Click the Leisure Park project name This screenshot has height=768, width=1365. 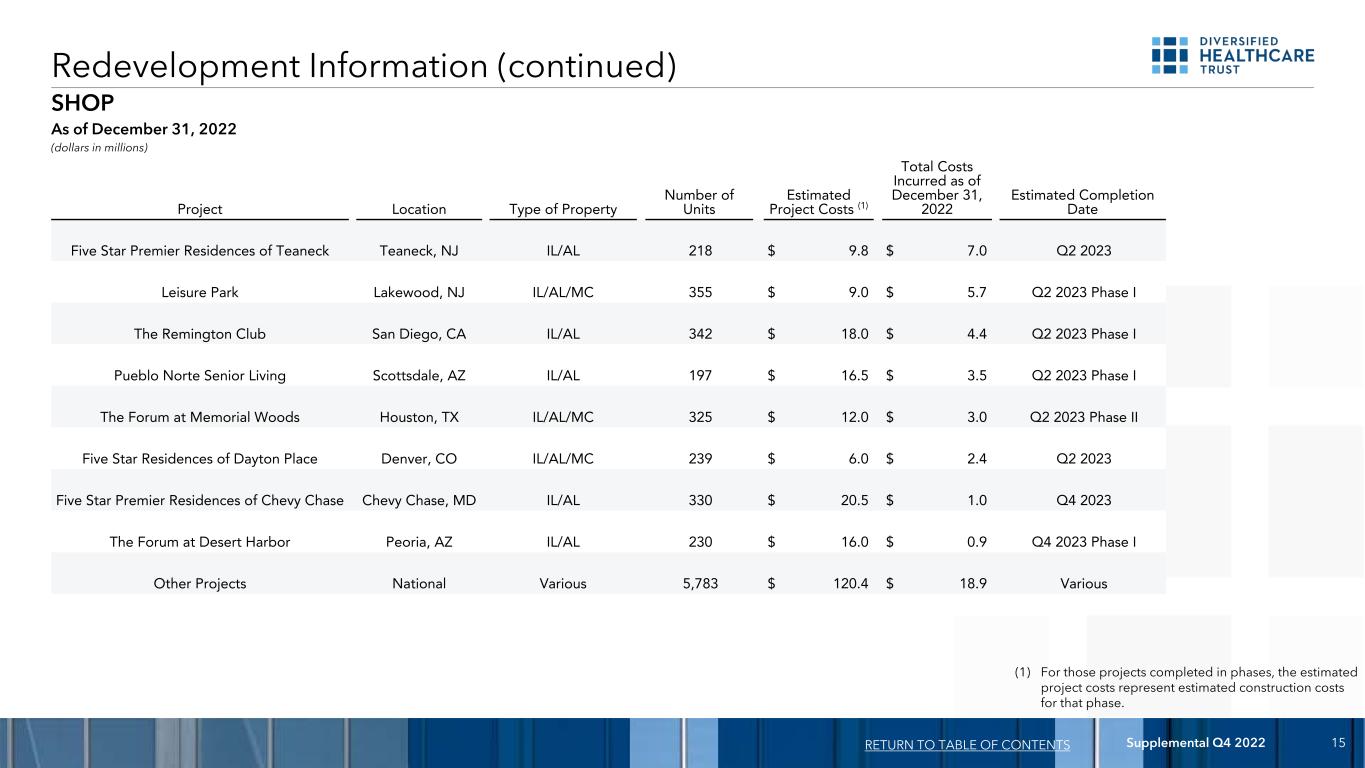tap(200, 293)
